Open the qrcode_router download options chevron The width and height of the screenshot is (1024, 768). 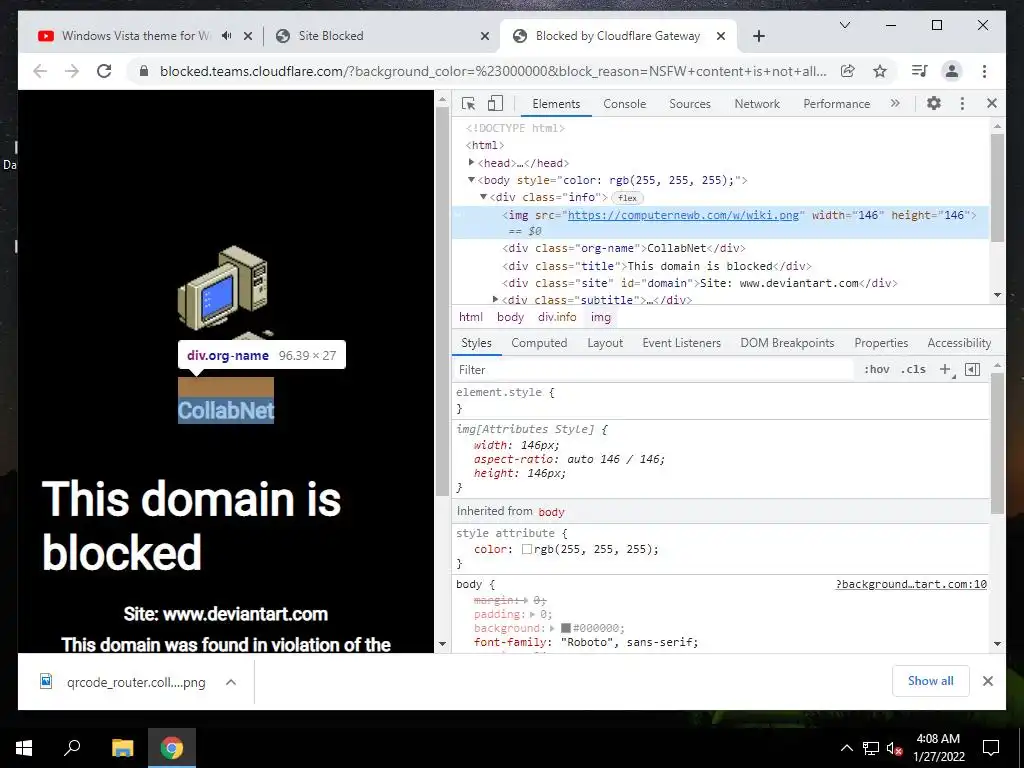tap(231, 682)
